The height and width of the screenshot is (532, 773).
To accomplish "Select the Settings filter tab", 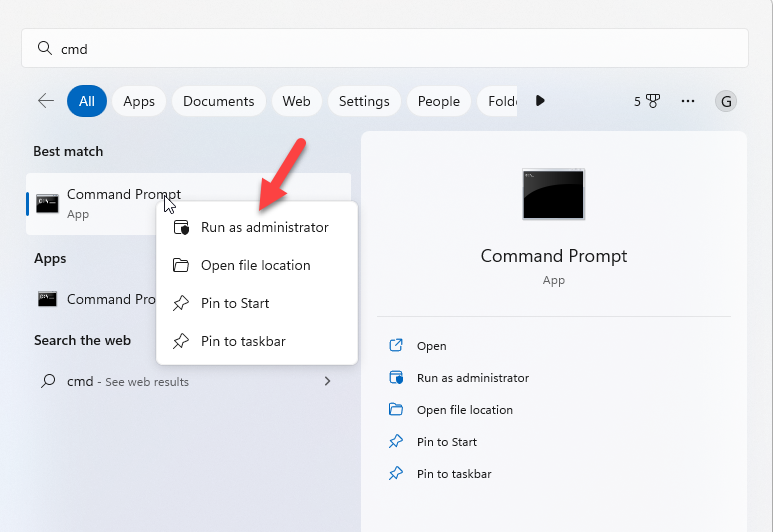I will tap(364, 101).
